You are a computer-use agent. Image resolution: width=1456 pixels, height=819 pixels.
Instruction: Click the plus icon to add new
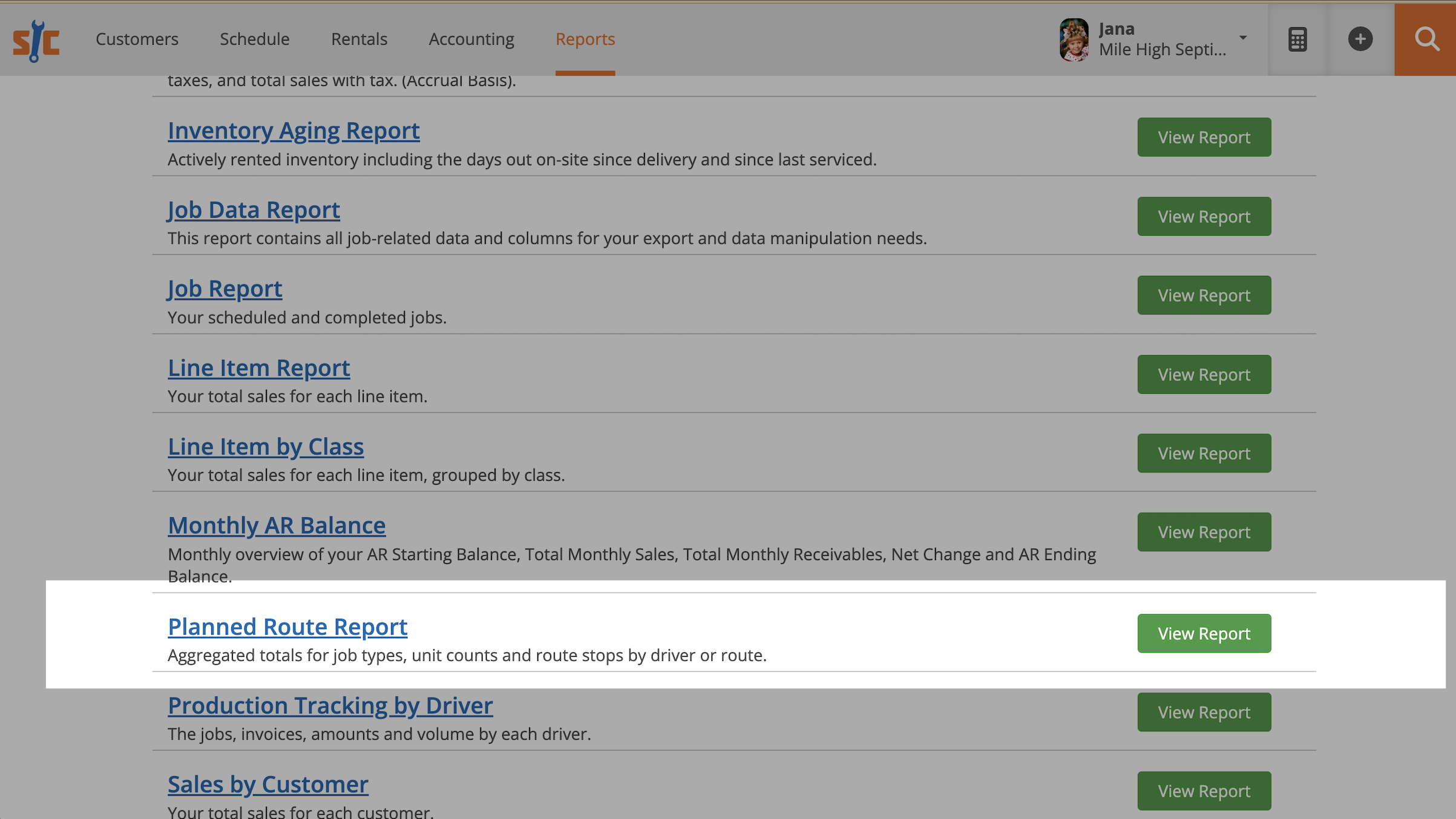(x=1360, y=39)
